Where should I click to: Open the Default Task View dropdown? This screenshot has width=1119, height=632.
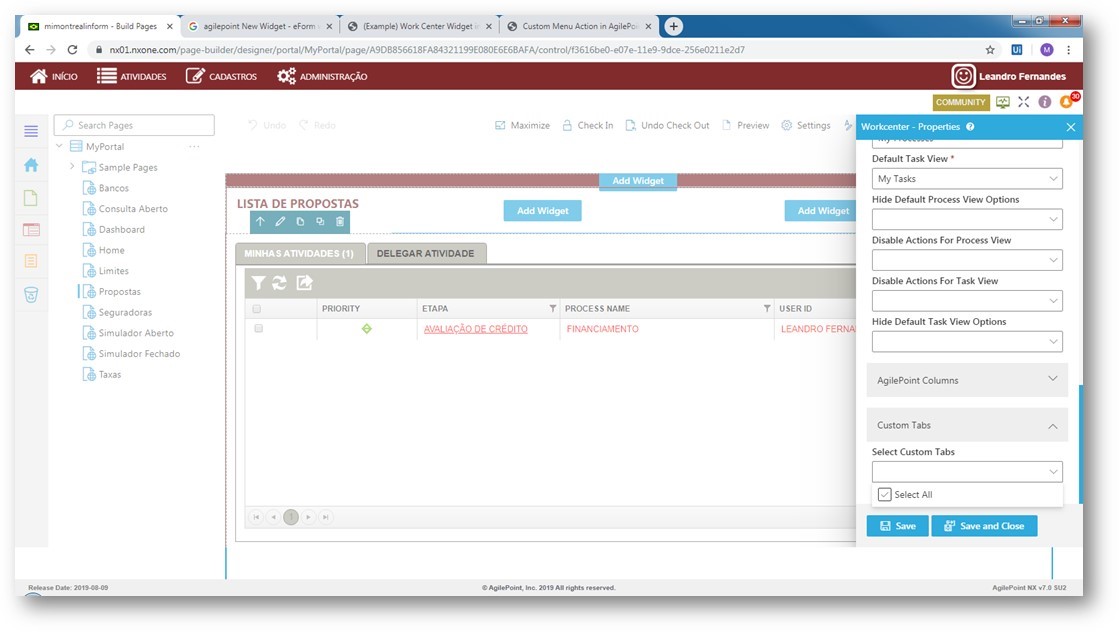[x=966, y=179]
